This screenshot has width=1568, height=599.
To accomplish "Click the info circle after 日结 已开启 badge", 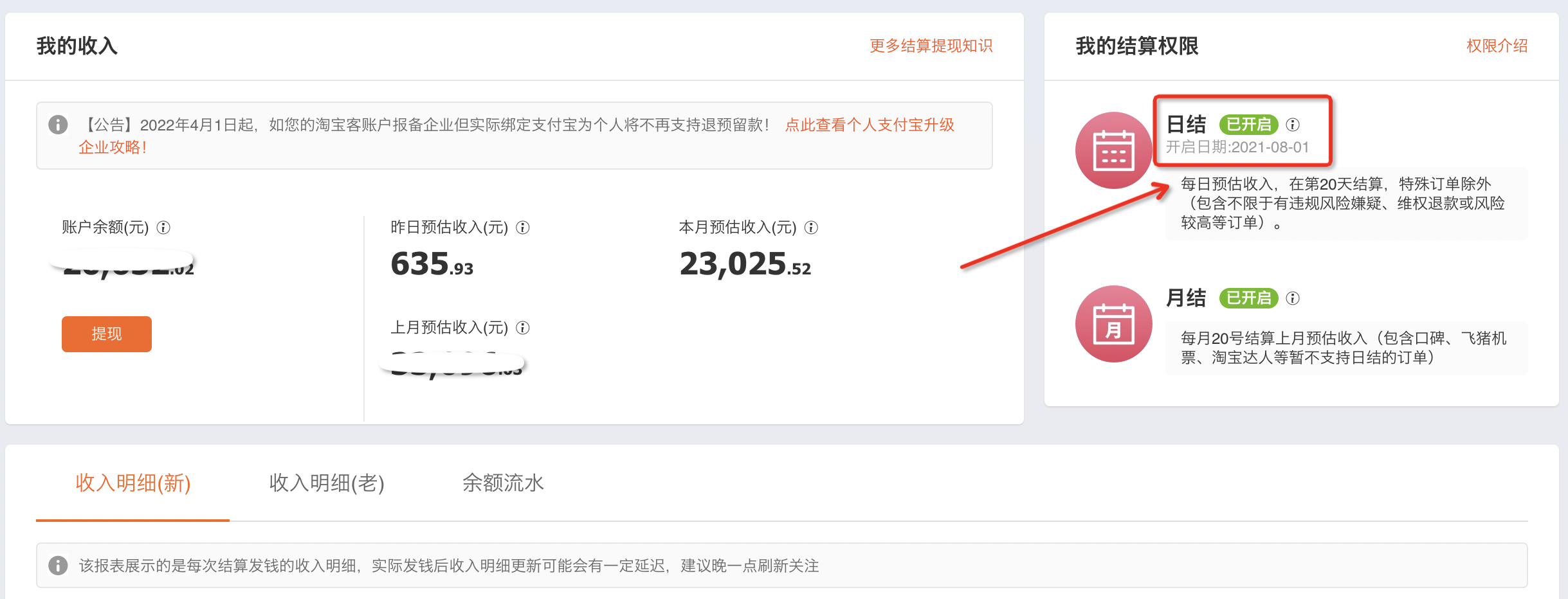I will (x=1291, y=124).
